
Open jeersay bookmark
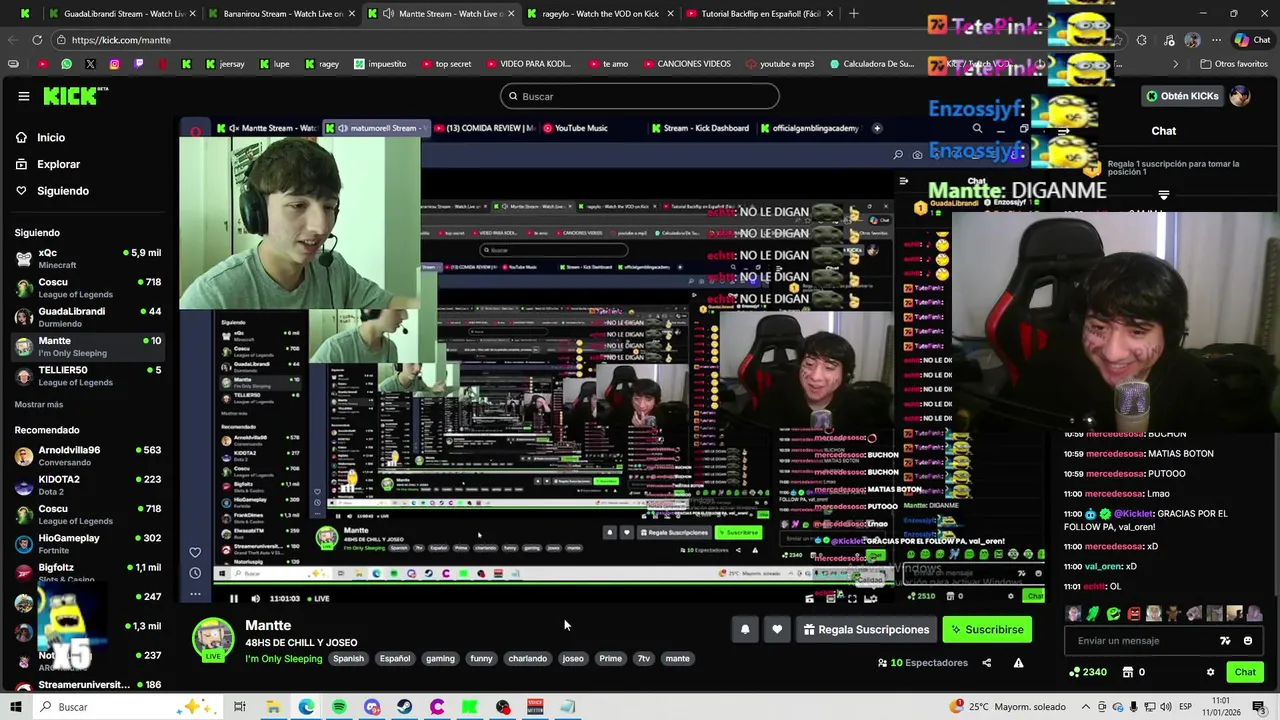click(x=224, y=64)
